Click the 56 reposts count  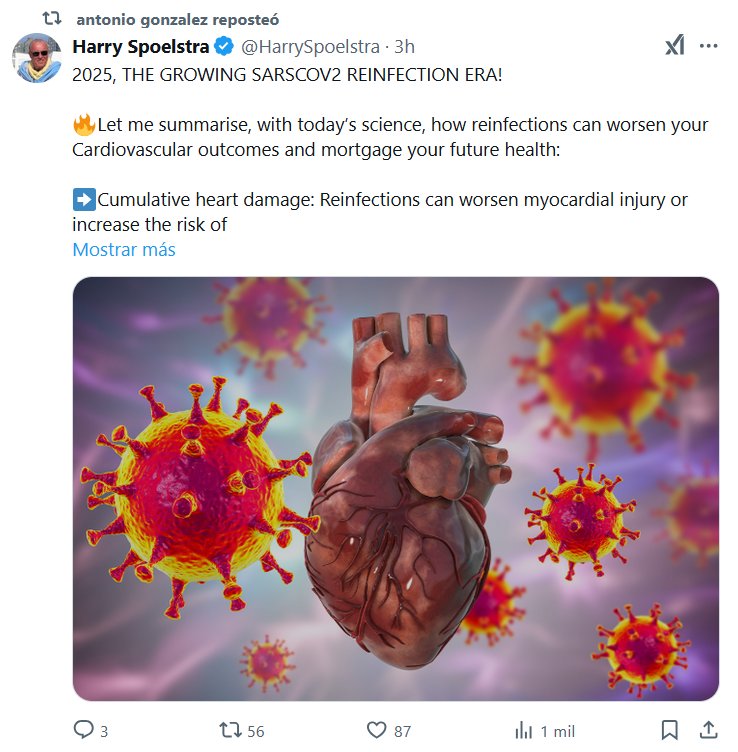(x=256, y=731)
